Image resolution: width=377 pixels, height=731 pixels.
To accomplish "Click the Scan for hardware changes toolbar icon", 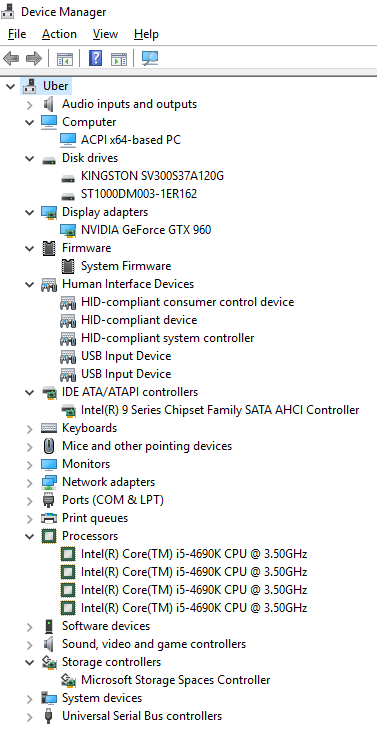I will (x=150, y=58).
